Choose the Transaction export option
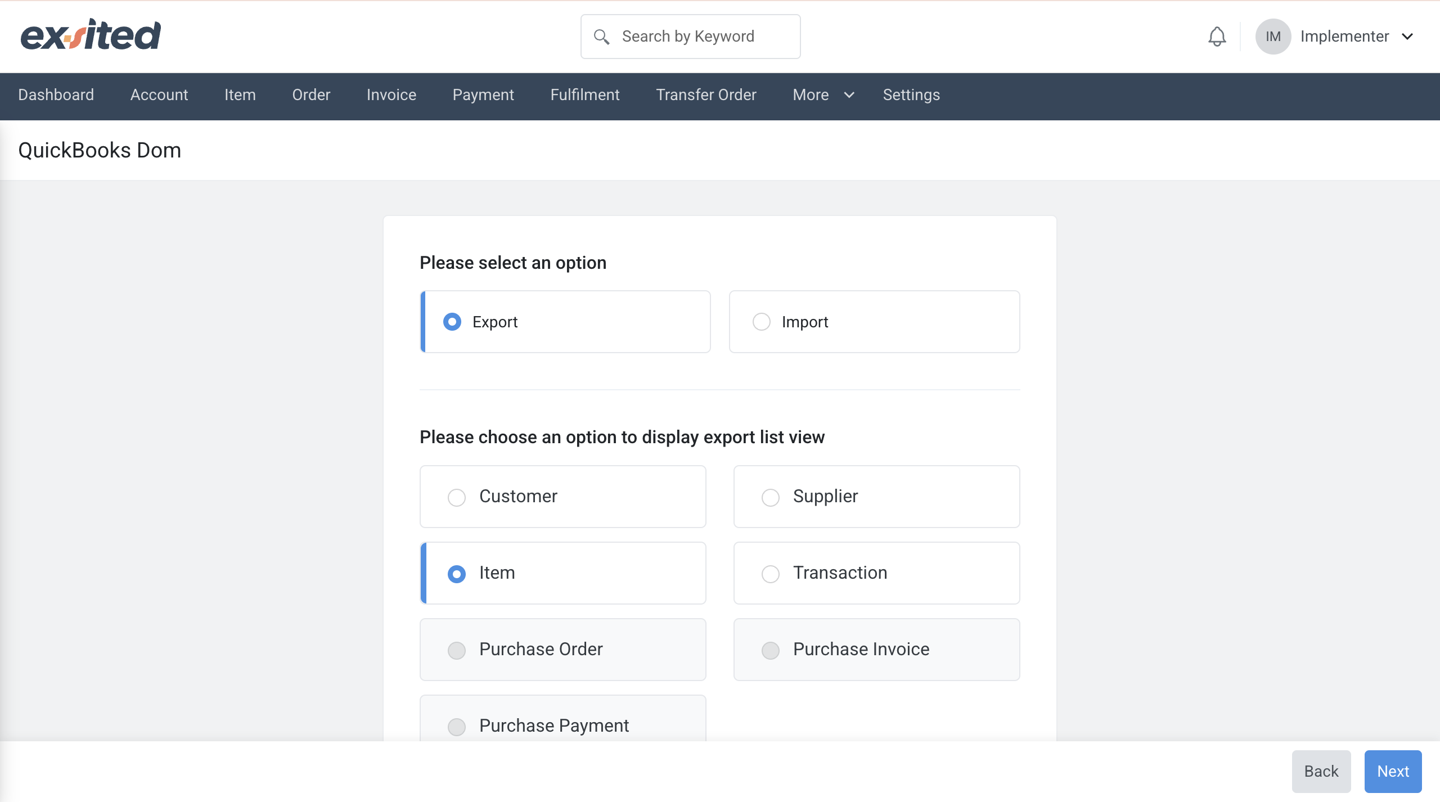This screenshot has height=802, width=1440. pos(877,573)
